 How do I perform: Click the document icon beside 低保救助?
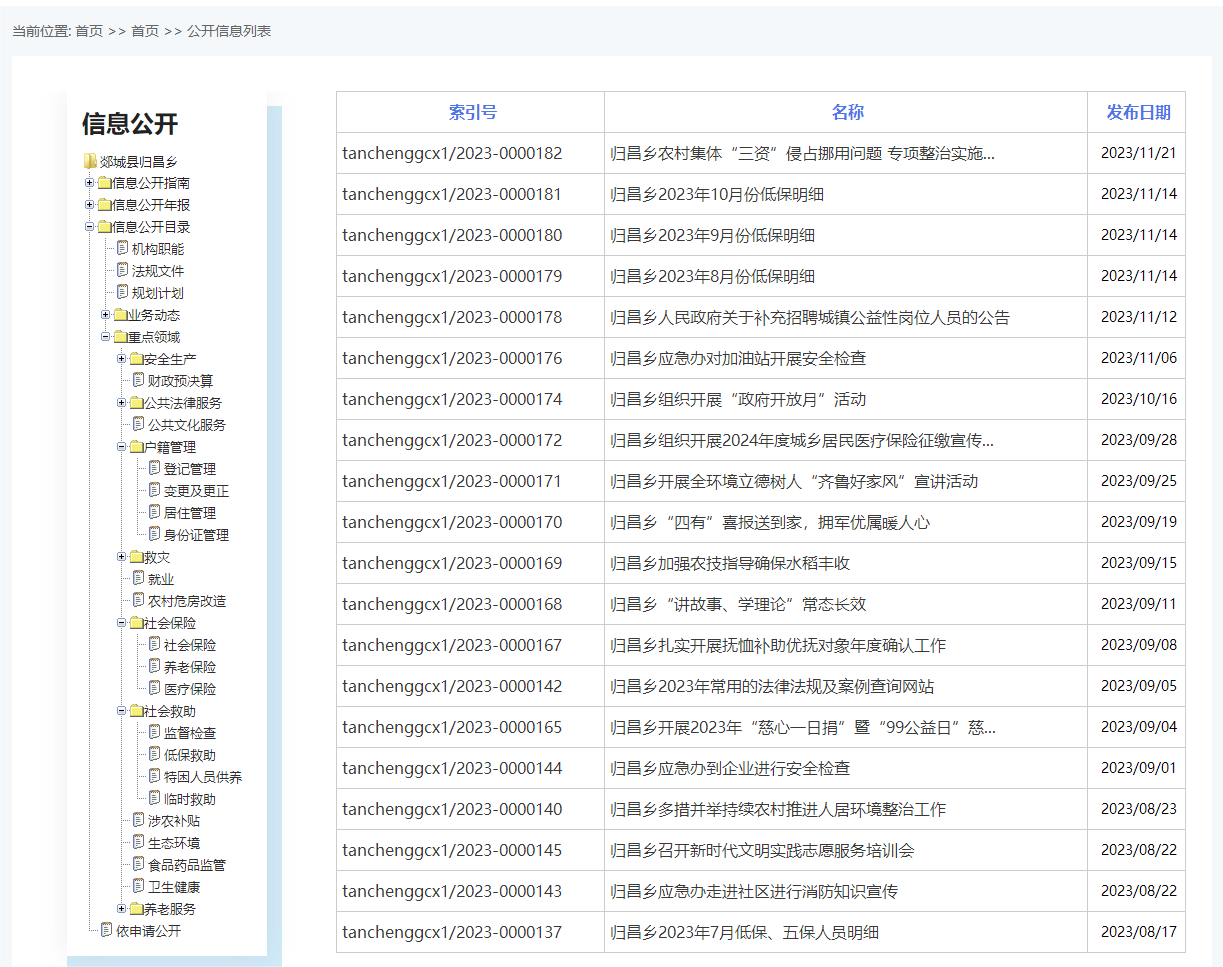tap(154, 754)
